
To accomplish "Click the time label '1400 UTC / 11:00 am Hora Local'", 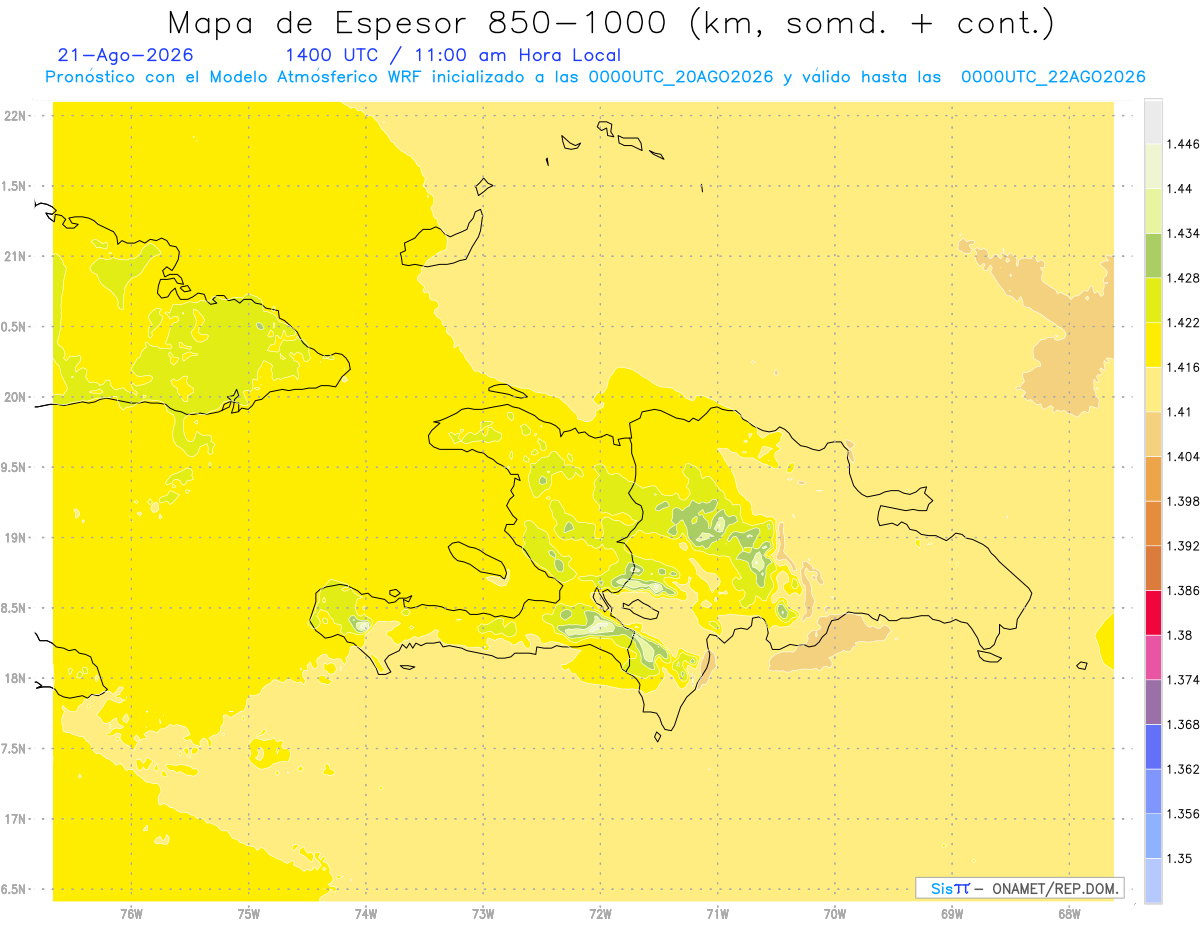I will (x=453, y=56).
